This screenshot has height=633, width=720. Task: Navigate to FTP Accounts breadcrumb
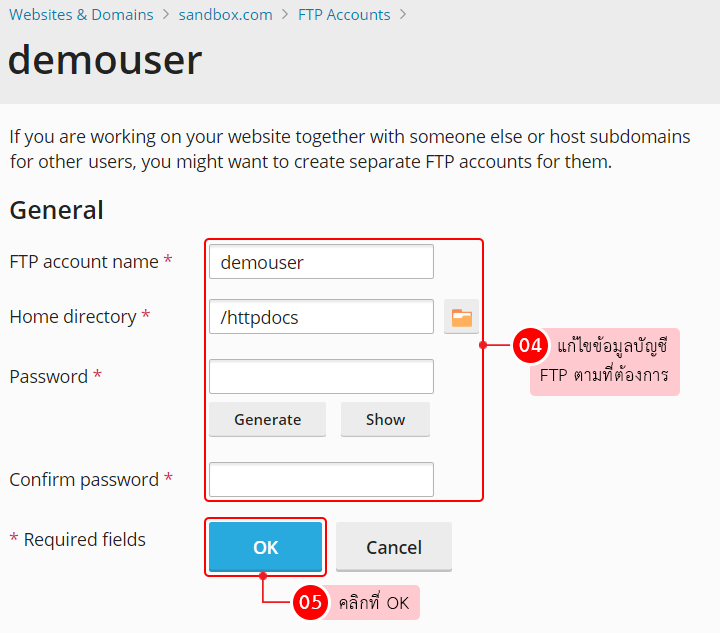(344, 15)
